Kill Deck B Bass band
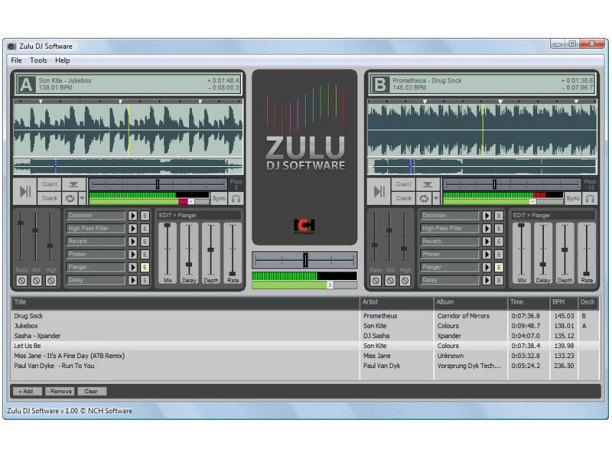612x459 pixels. pyautogui.click(x=375, y=280)
